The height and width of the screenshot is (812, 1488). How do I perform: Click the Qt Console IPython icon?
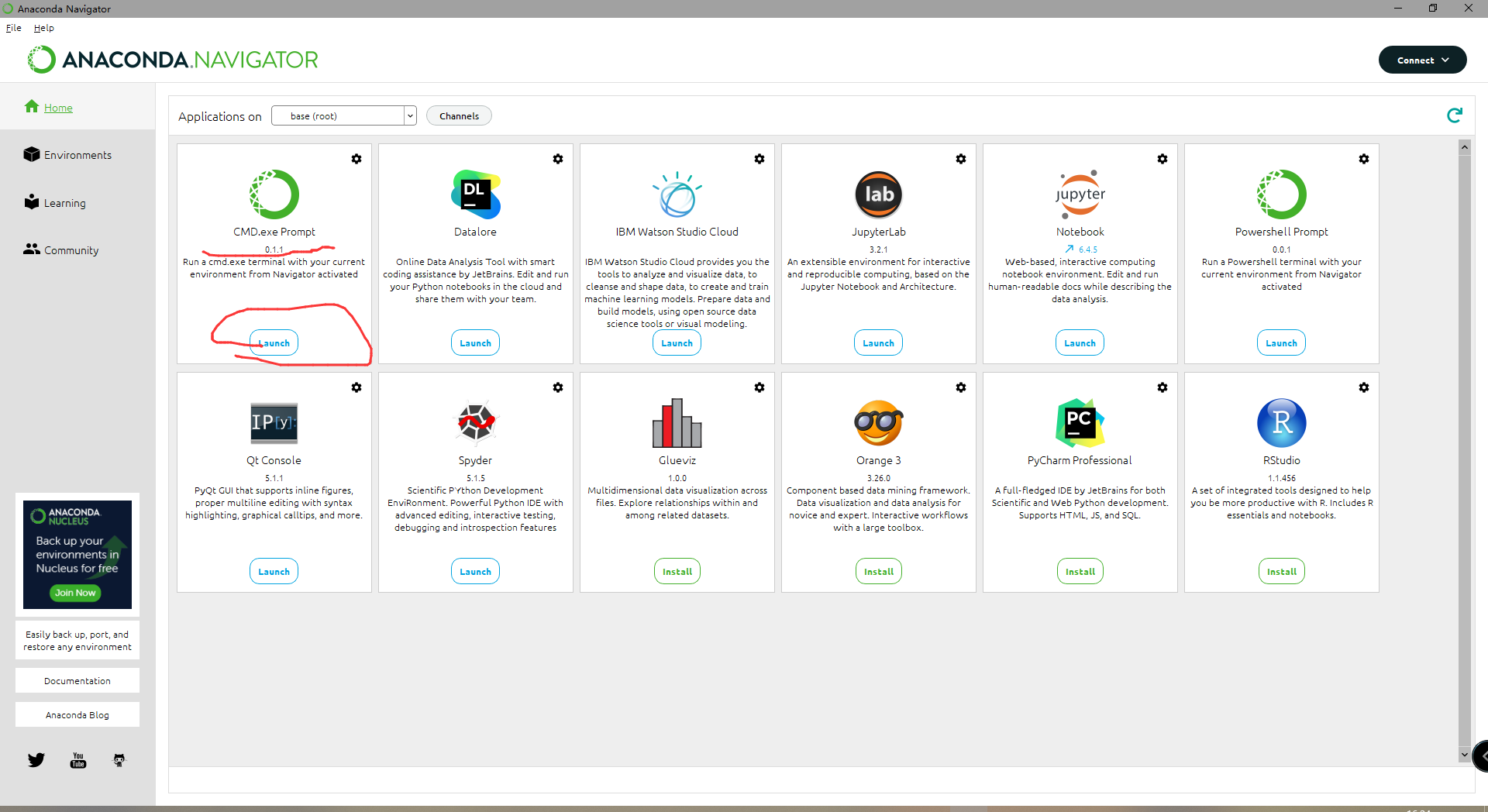click(274, 423)
